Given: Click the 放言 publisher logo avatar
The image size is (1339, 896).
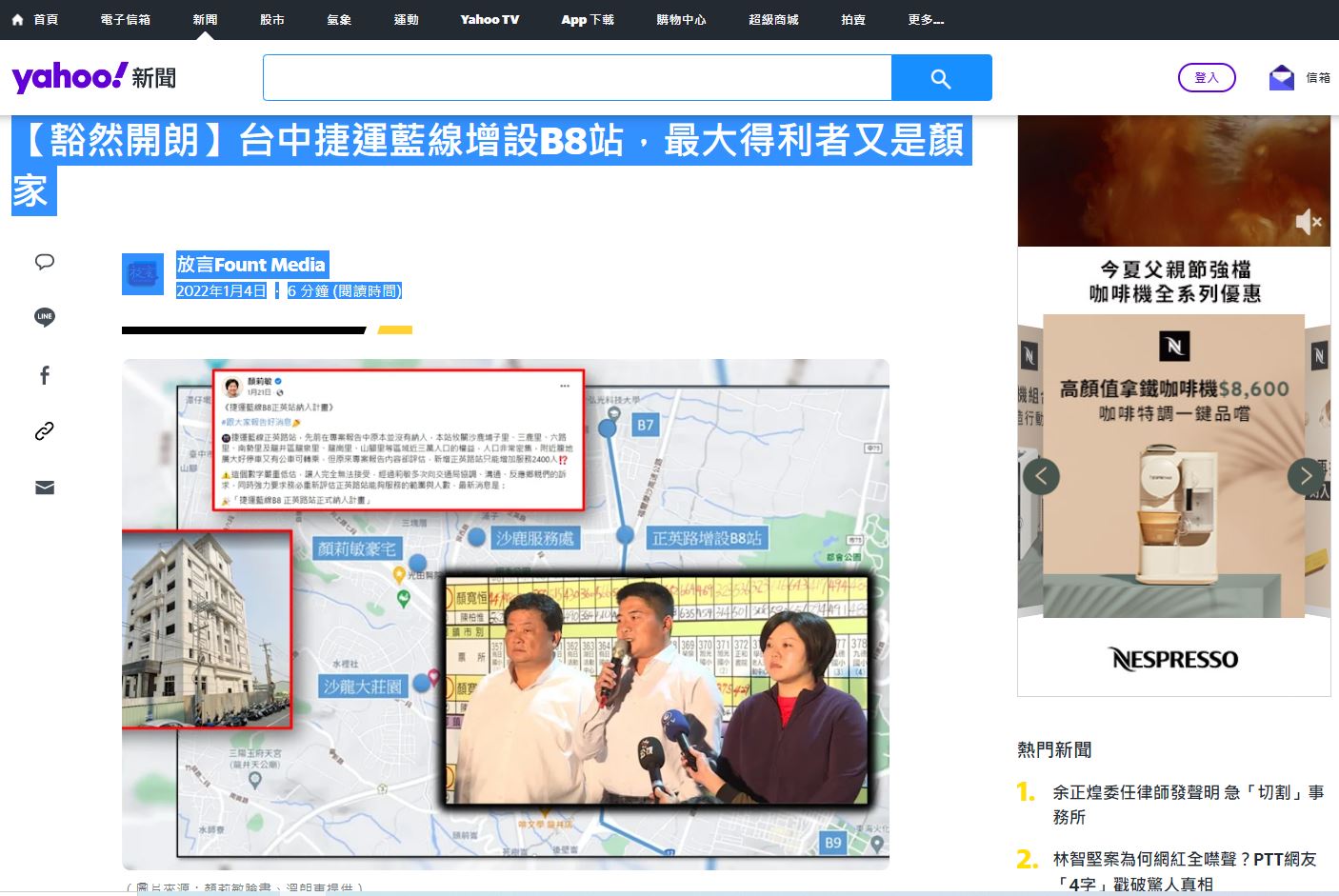Looking at the screenshot, I should (x=143, y=274).
